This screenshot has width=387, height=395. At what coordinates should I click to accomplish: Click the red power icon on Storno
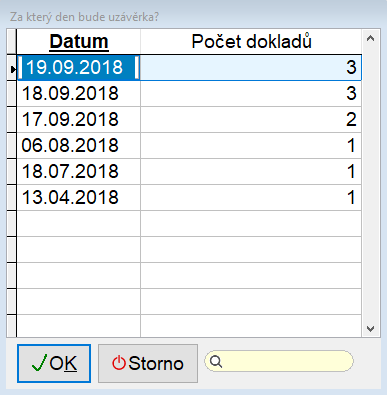[x=119, y=363]
